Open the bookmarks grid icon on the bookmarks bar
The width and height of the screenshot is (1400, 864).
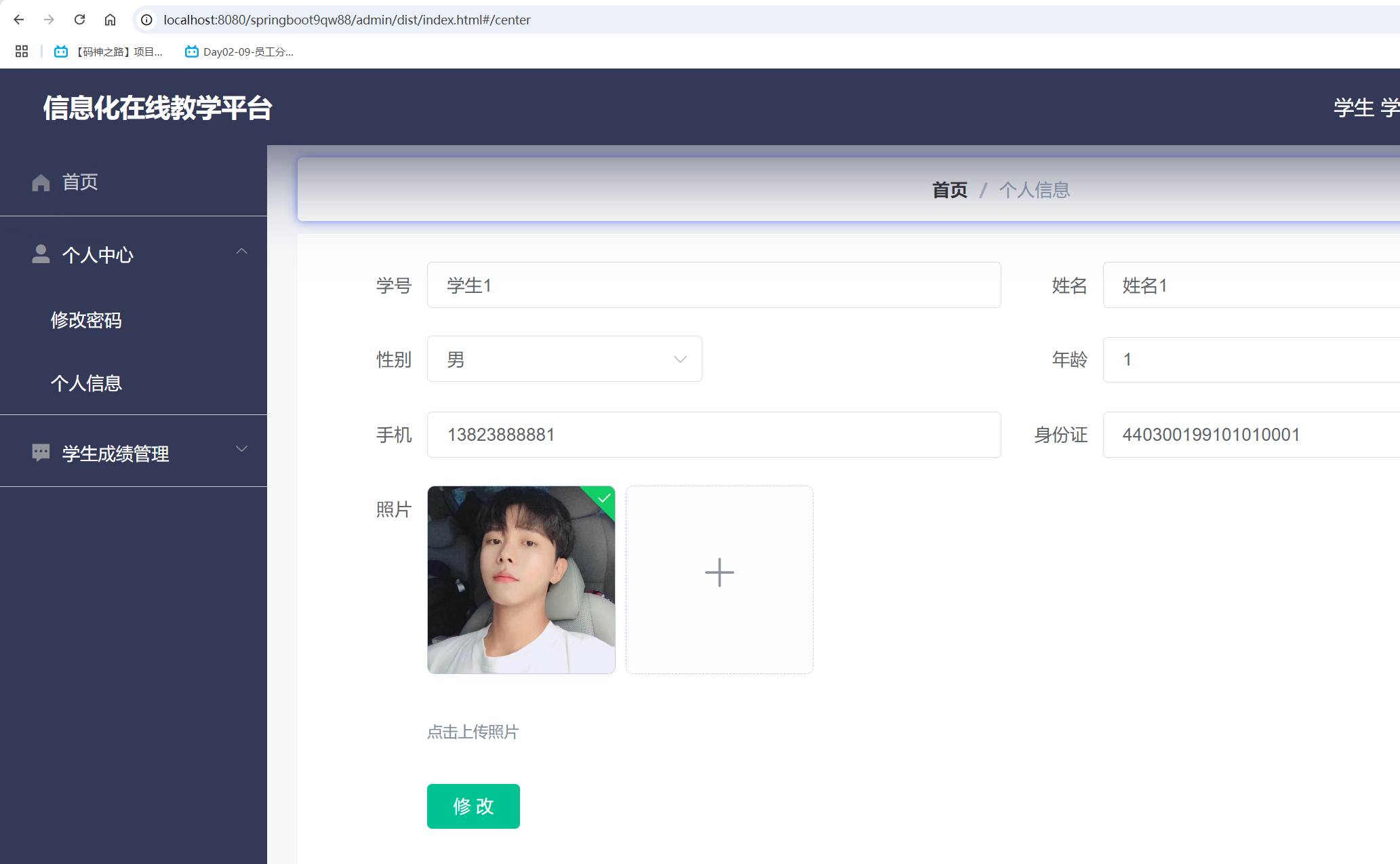coord(21,52)
